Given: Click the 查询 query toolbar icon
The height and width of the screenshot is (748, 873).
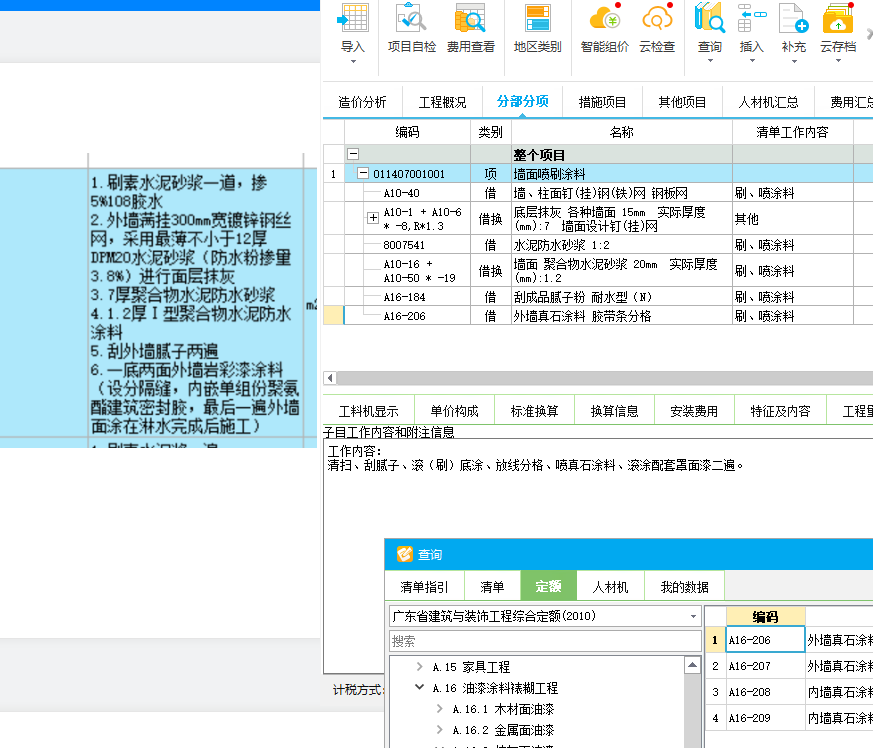Looking at the screenshot, I should tap(710, 18).
